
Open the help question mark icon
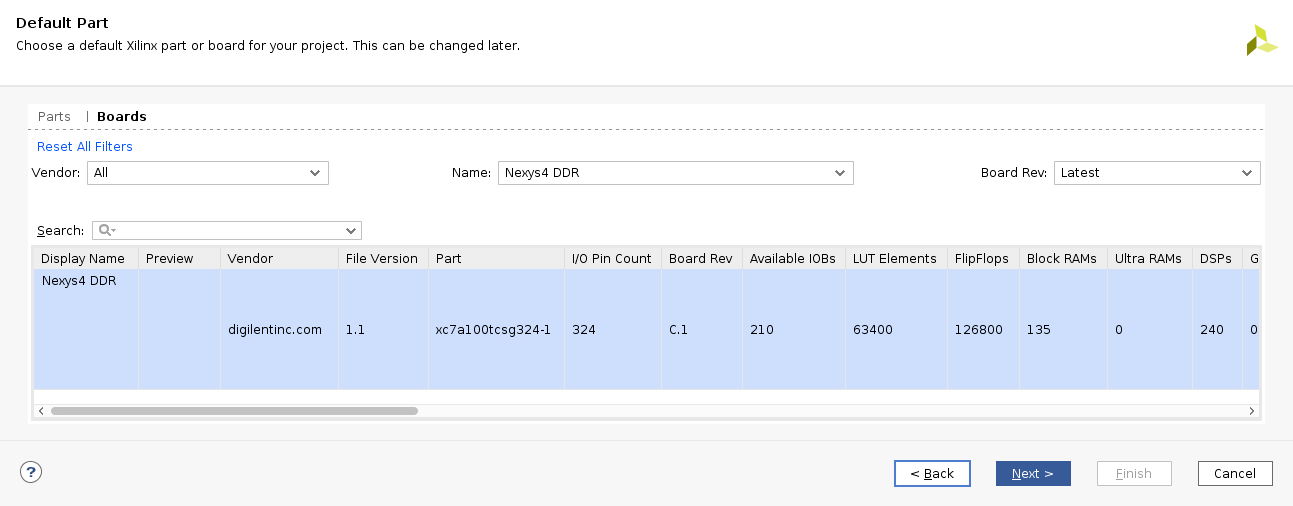[30, 472]
